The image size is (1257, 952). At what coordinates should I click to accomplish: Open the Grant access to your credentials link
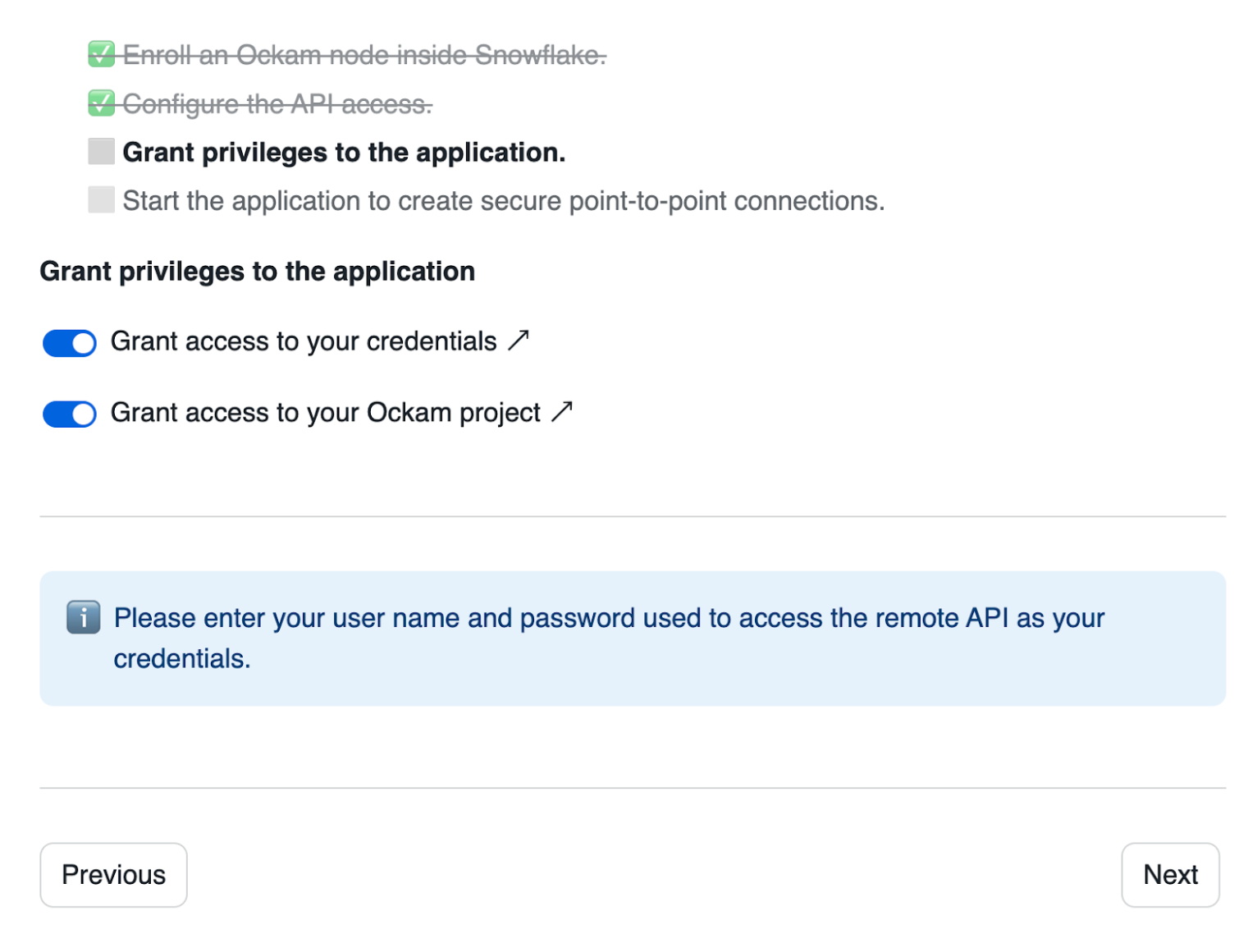[304, 341]
